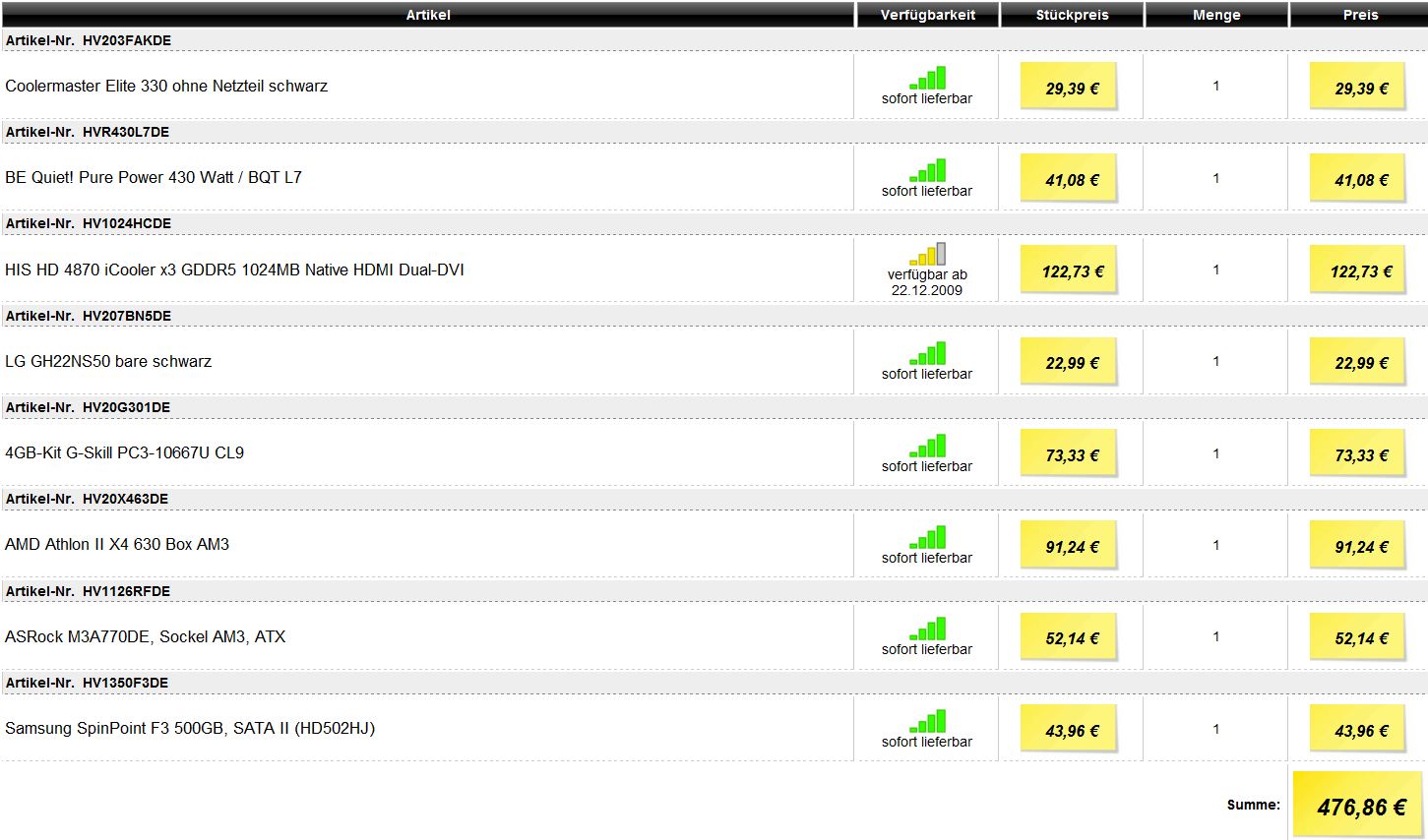Click Stückpreis note 22,99 € for LG GH22NS50
The width and height of the screenshot is (1428, 840).
[1070, 361]
